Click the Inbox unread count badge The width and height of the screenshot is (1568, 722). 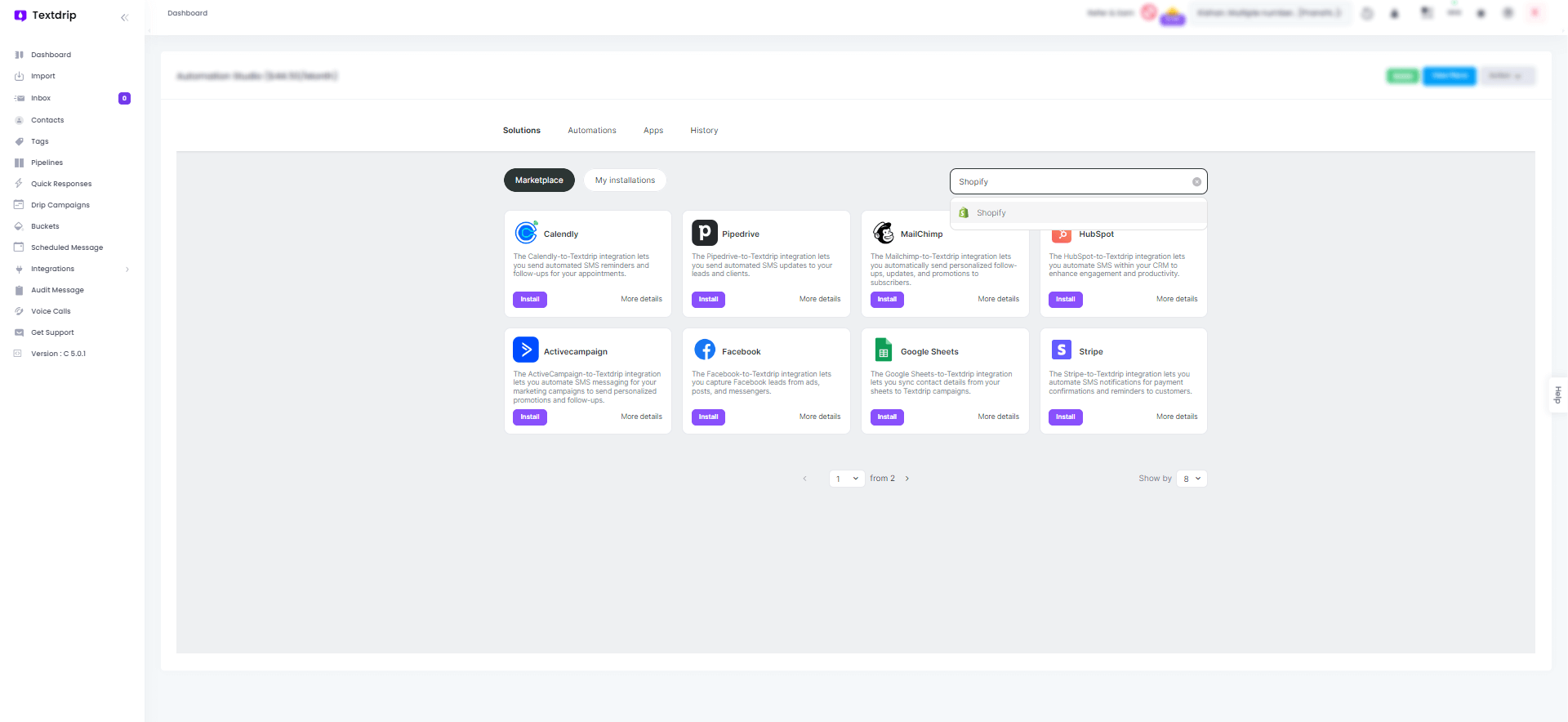pyautogui.click(x=124, y=98)
